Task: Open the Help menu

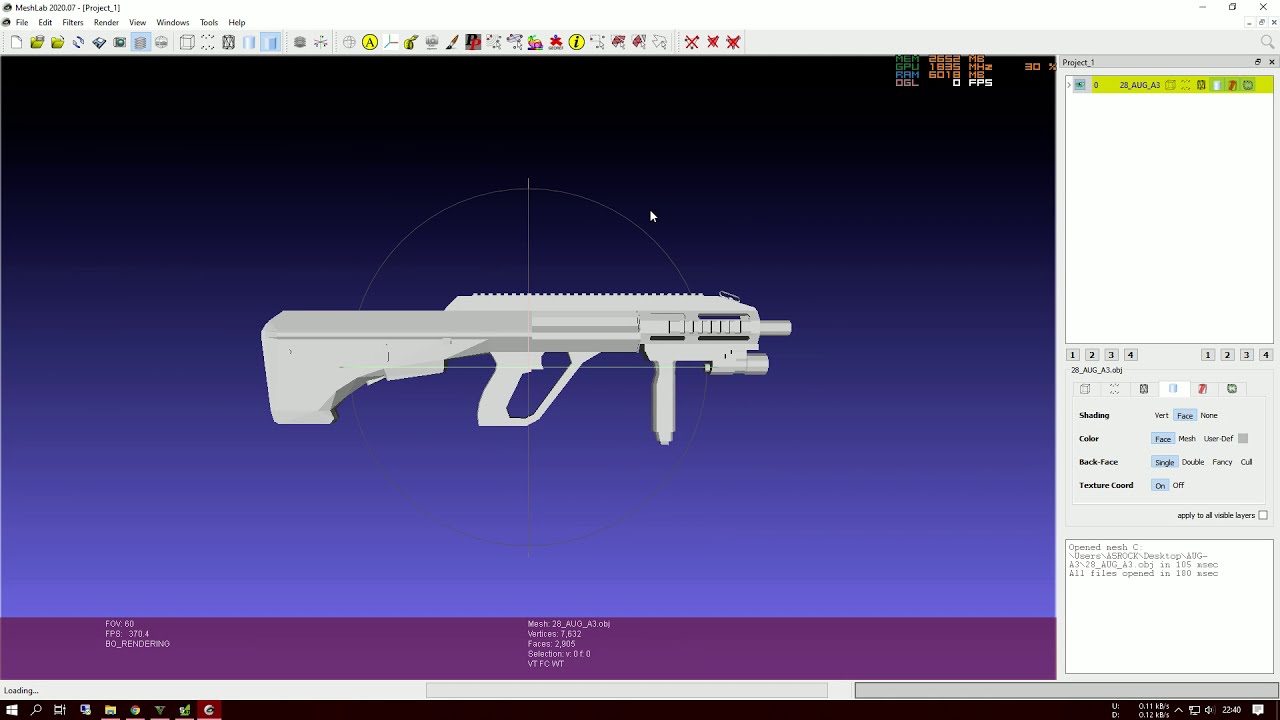Action: [237, 22]
